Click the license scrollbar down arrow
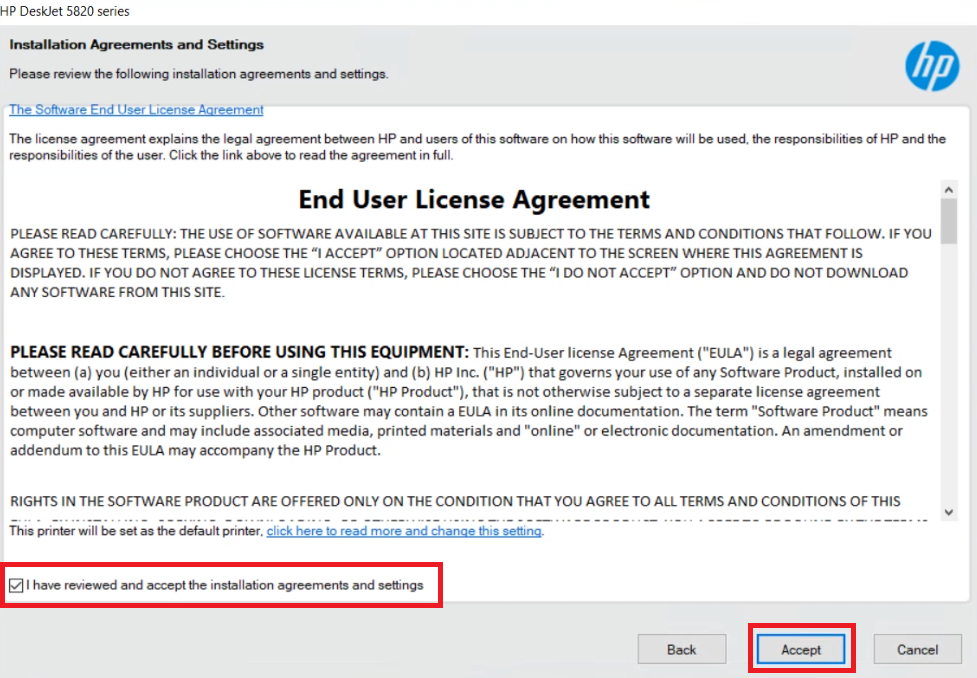The width and height of the screenshot is (977, 678). (948, 512)
